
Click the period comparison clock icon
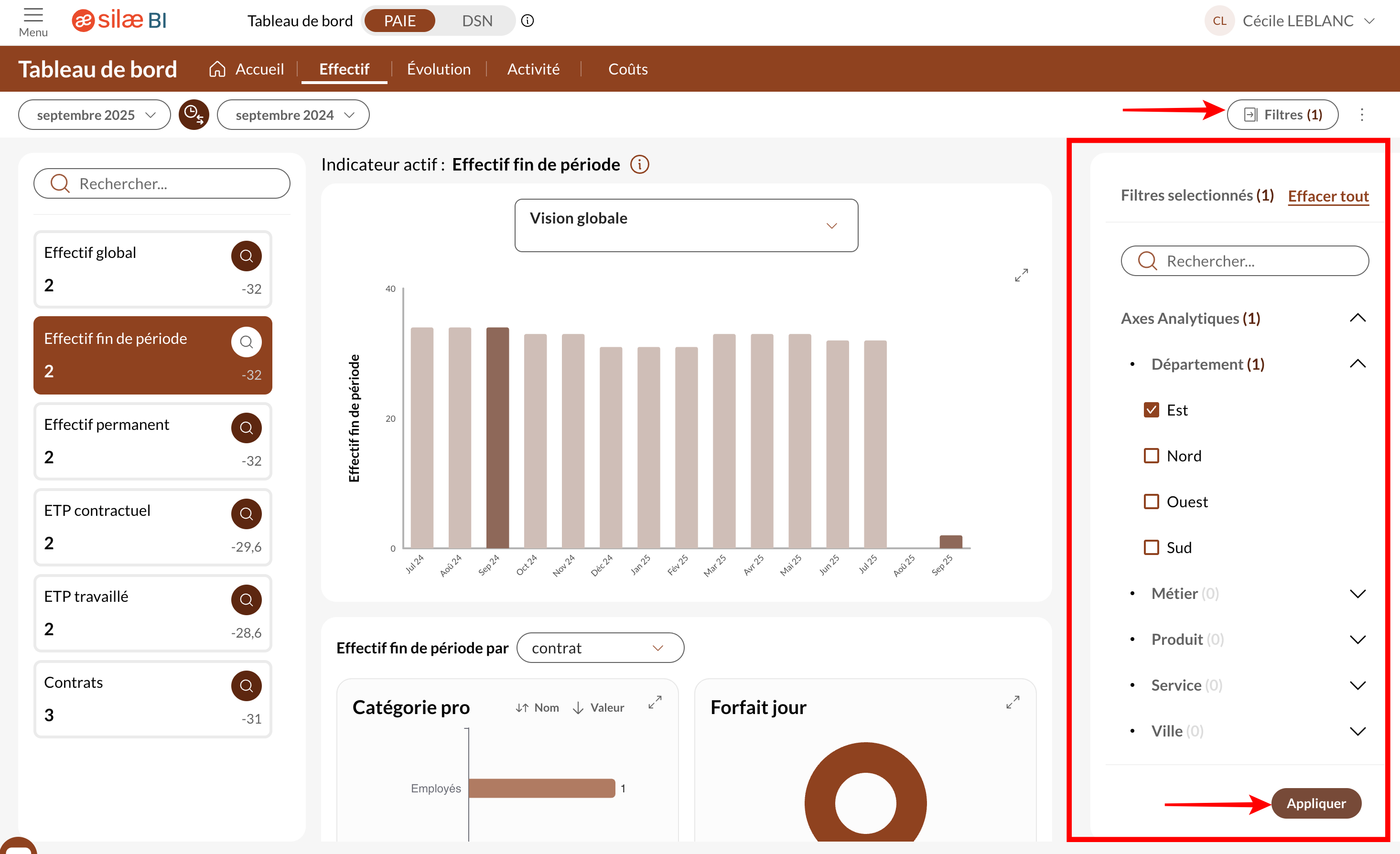click(194, 115)
